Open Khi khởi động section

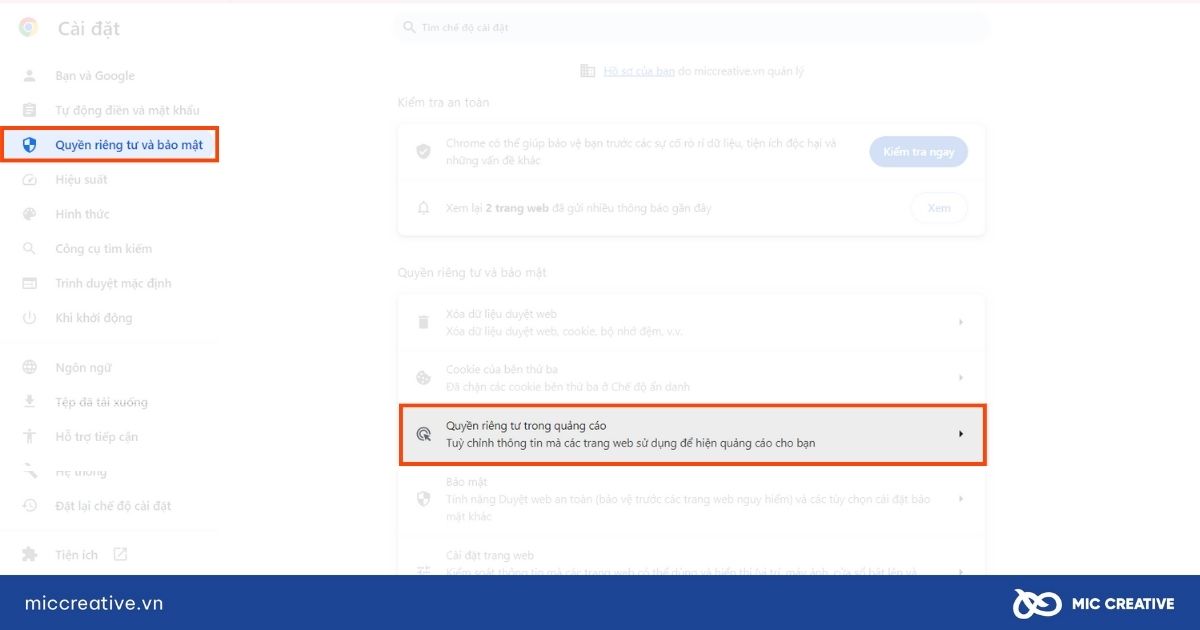coord(94,318)
